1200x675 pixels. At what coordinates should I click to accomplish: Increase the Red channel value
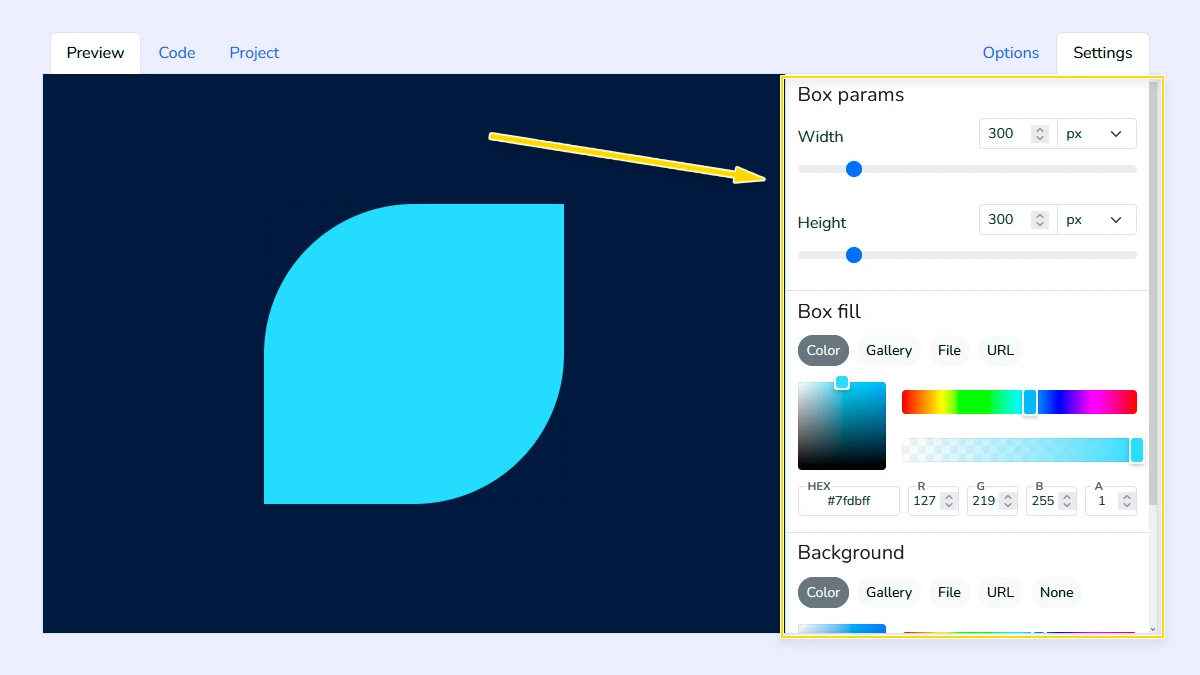point(949,495)
